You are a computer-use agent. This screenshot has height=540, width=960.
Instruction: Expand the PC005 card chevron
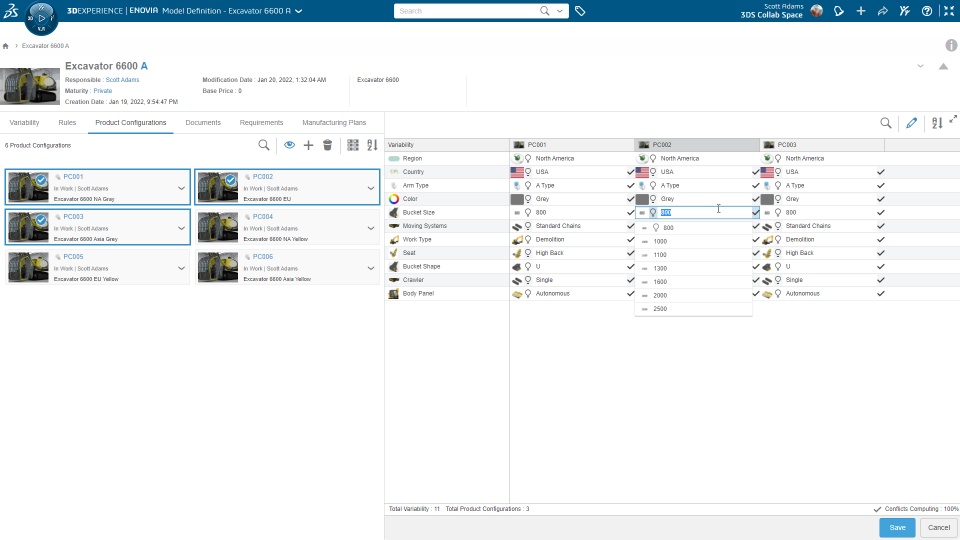click(181, 268)
